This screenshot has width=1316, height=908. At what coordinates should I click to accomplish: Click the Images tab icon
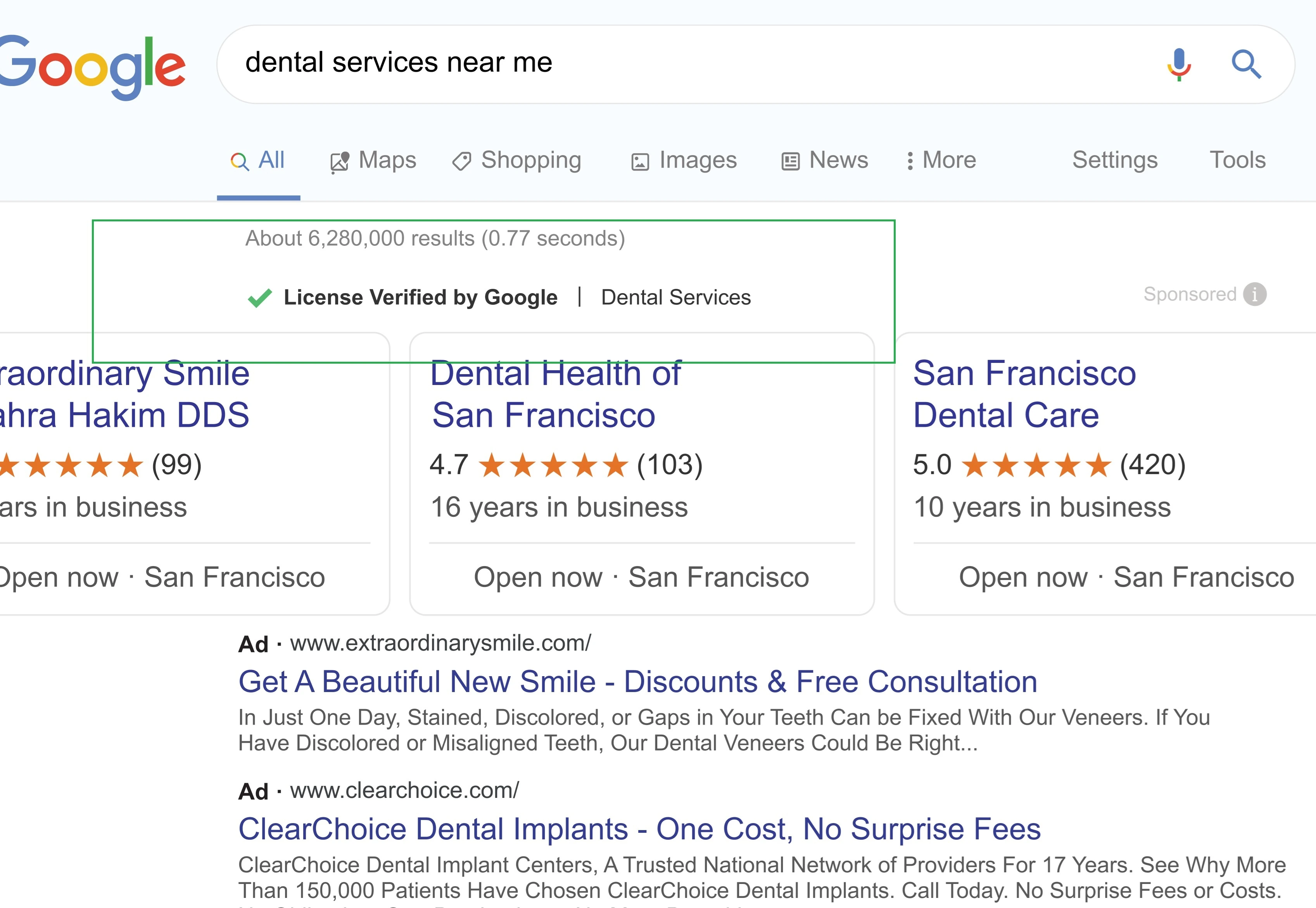point(637,160)
